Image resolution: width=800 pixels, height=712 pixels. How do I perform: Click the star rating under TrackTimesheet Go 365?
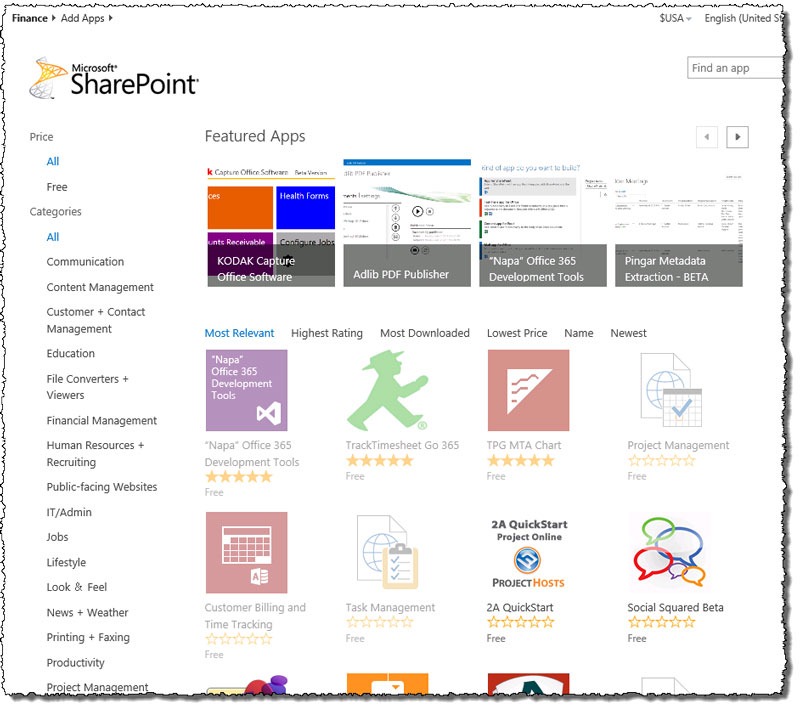point(380,461)
